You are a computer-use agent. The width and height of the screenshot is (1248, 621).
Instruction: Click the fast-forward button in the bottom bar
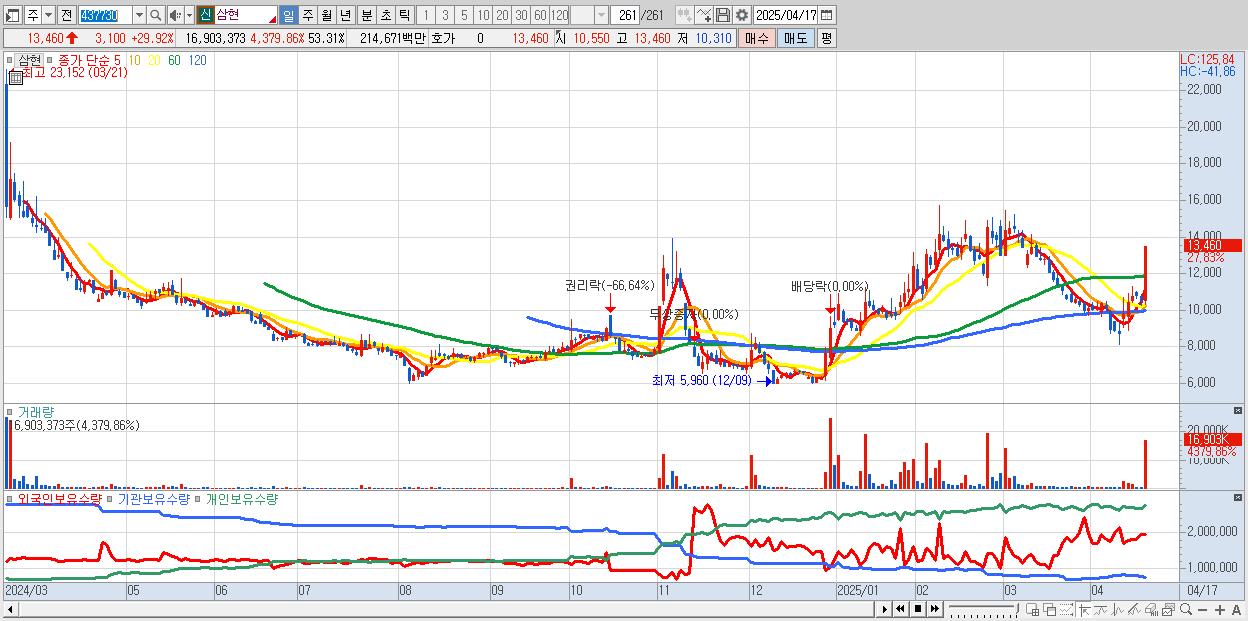click(935, 609)
